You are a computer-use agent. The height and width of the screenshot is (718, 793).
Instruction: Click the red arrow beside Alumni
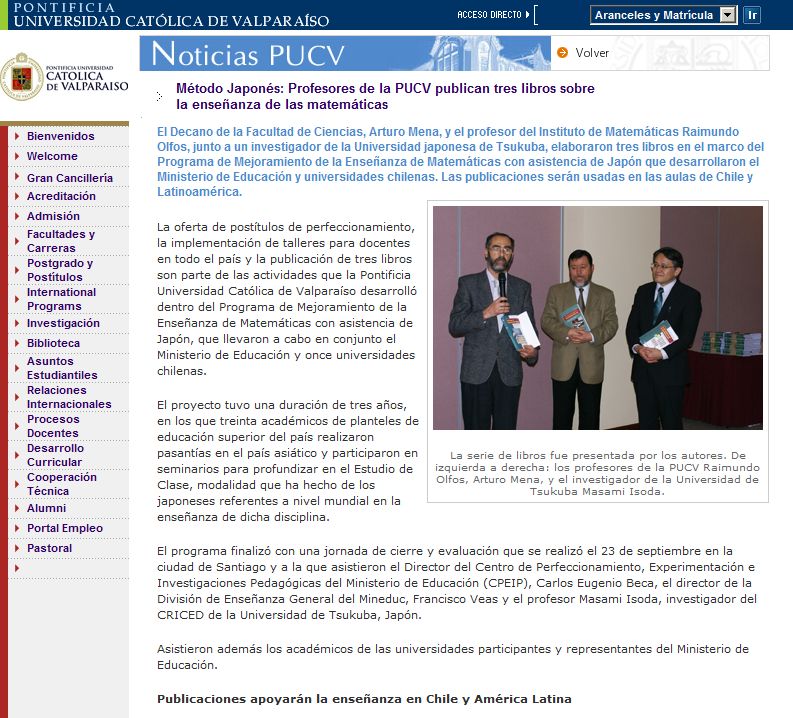click(x=17, y=508)
